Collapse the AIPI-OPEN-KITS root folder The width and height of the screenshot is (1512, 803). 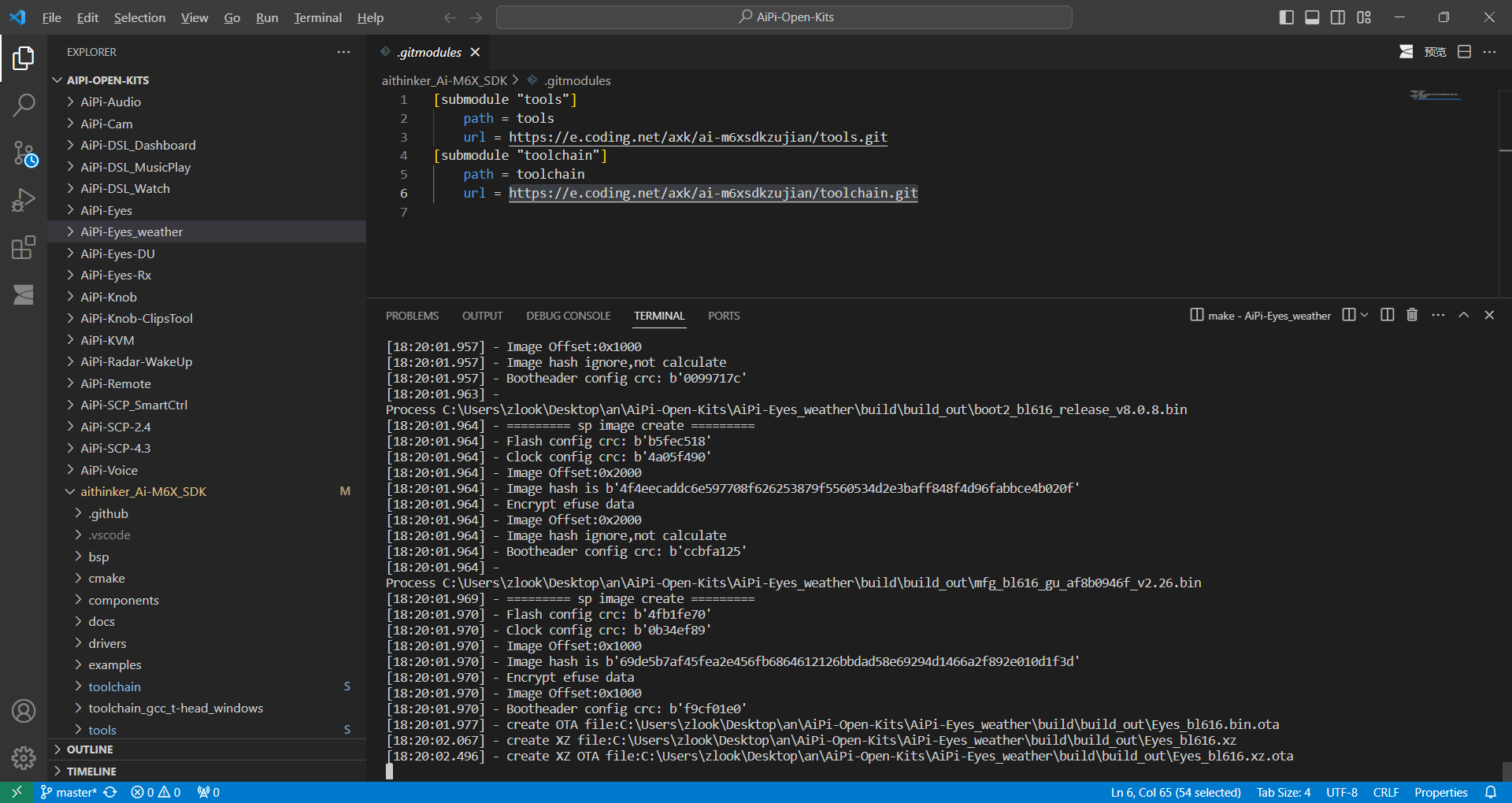(x=206, y=80)
